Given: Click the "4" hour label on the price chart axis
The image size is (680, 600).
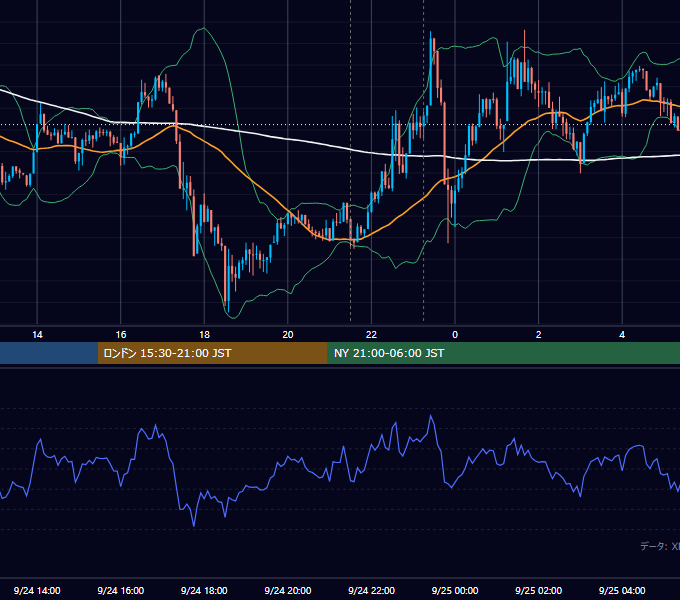Looking at the screenshot, I should point(622,335).
